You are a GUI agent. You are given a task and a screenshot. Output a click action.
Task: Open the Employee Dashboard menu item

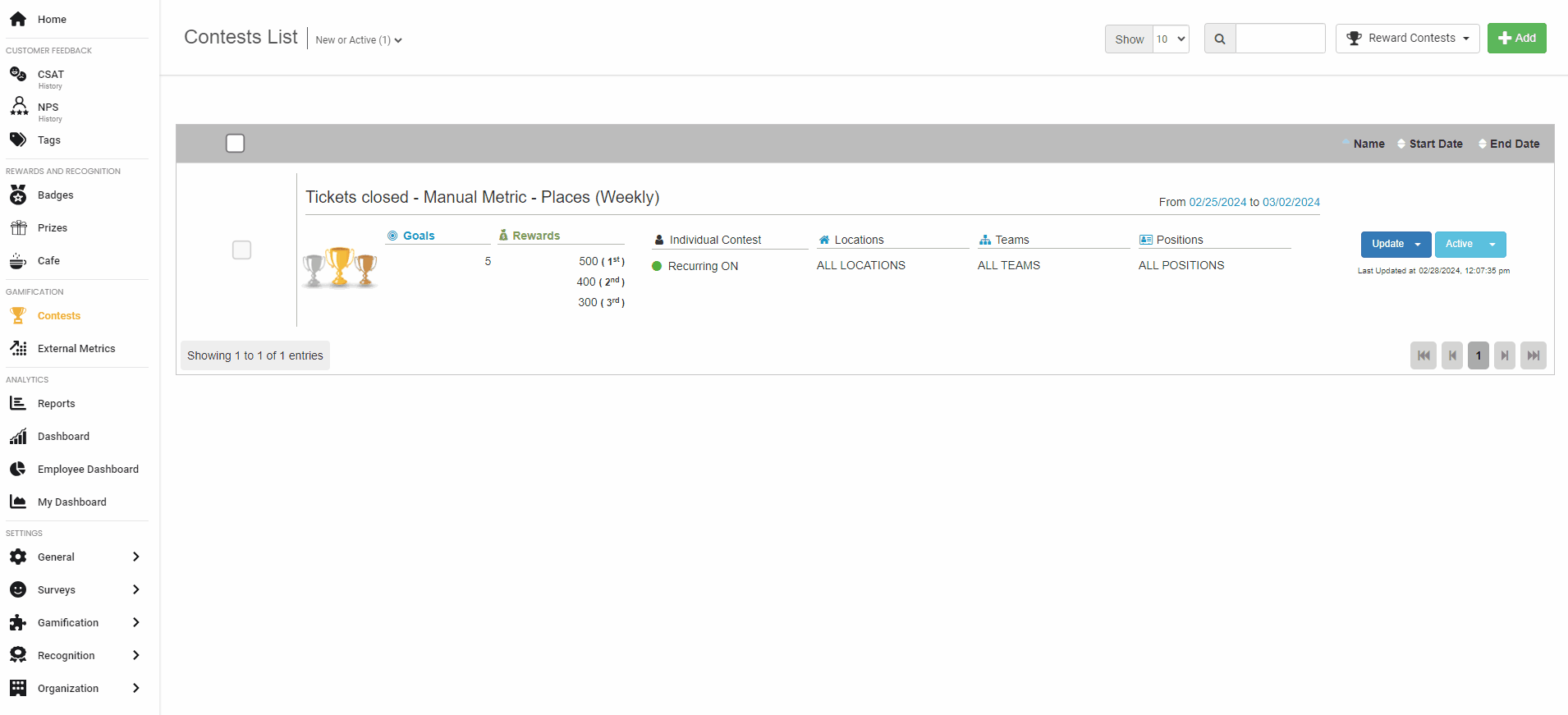88,469
